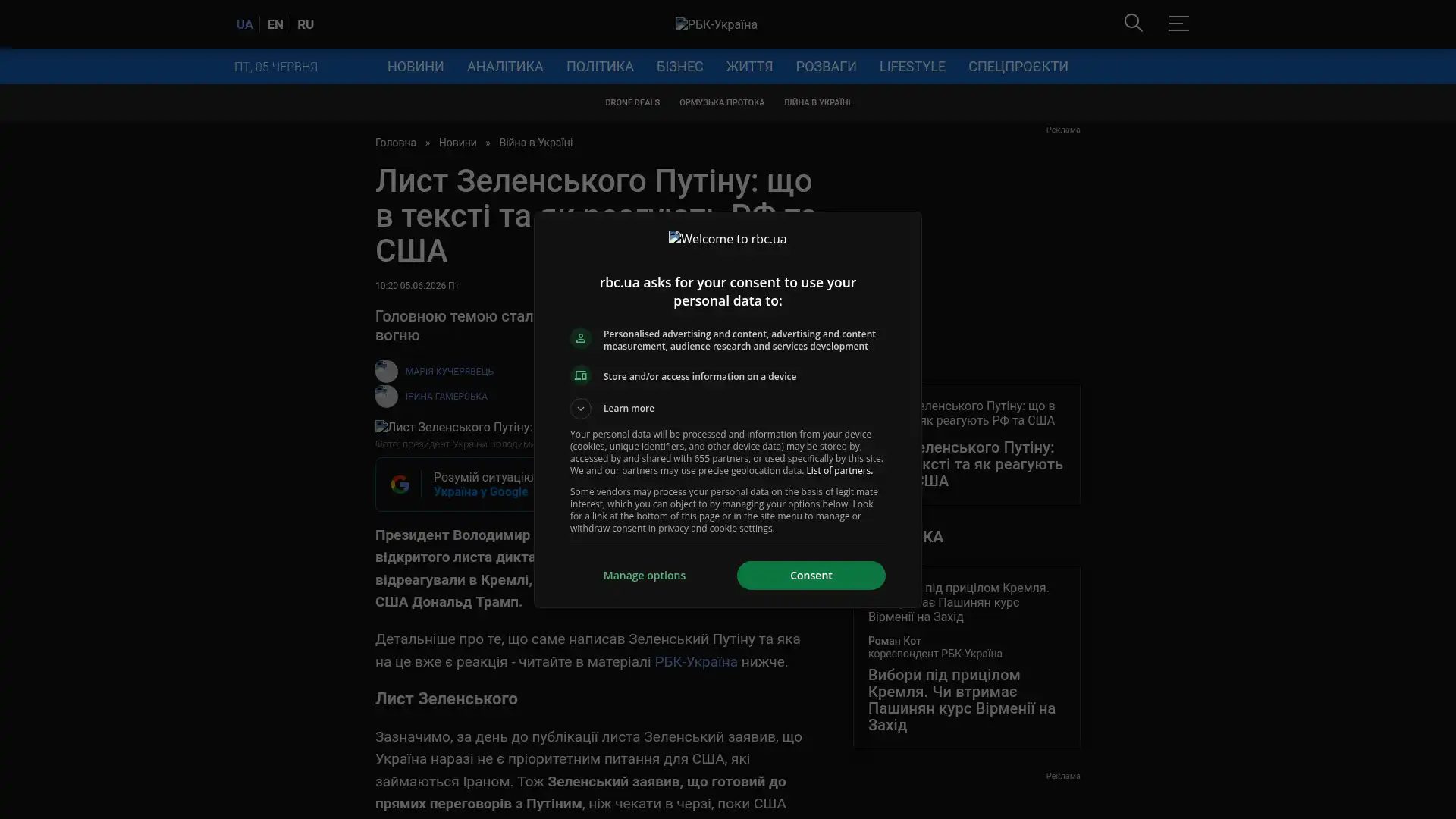Click the personalised advertising person icon
Image resolution: width=1456 pixels, height=819 pixels.
coord(580,338)
